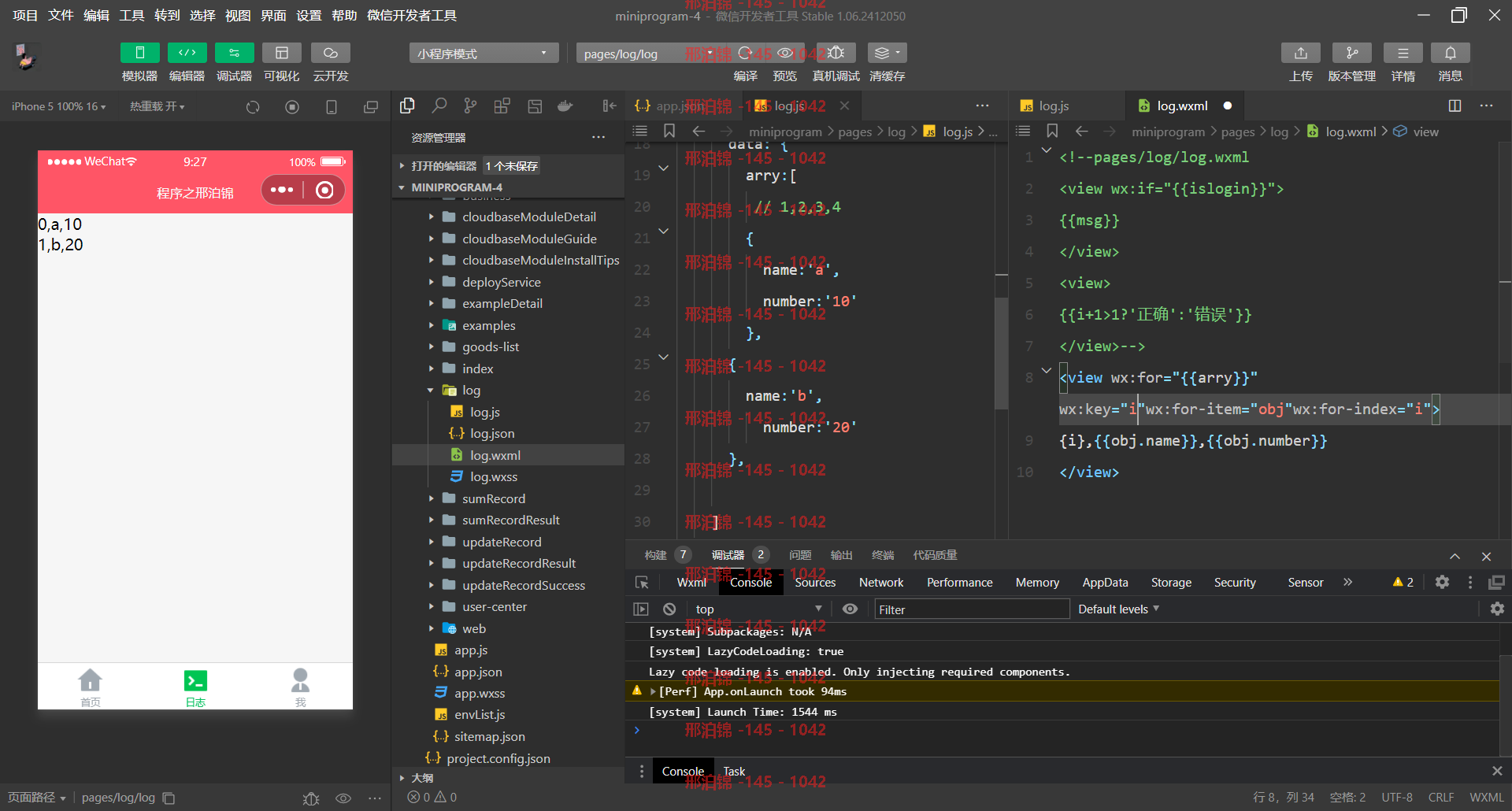The height and width of the screenshot is (811, 1512).
Task: Click the clear console icon
Action: [x=669, y=609]
